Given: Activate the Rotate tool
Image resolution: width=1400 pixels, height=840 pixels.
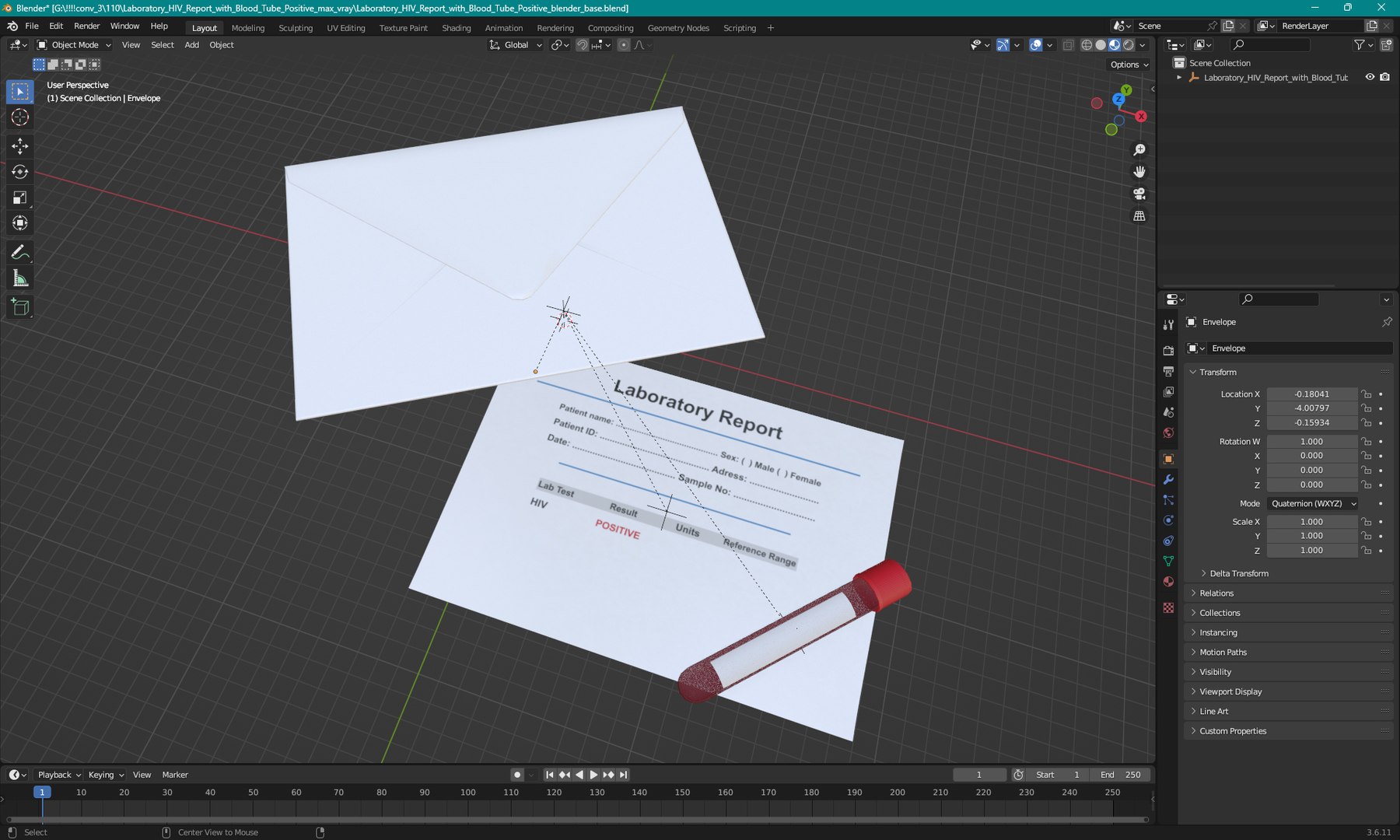Looking at the screenshot, I should [20, 172].
